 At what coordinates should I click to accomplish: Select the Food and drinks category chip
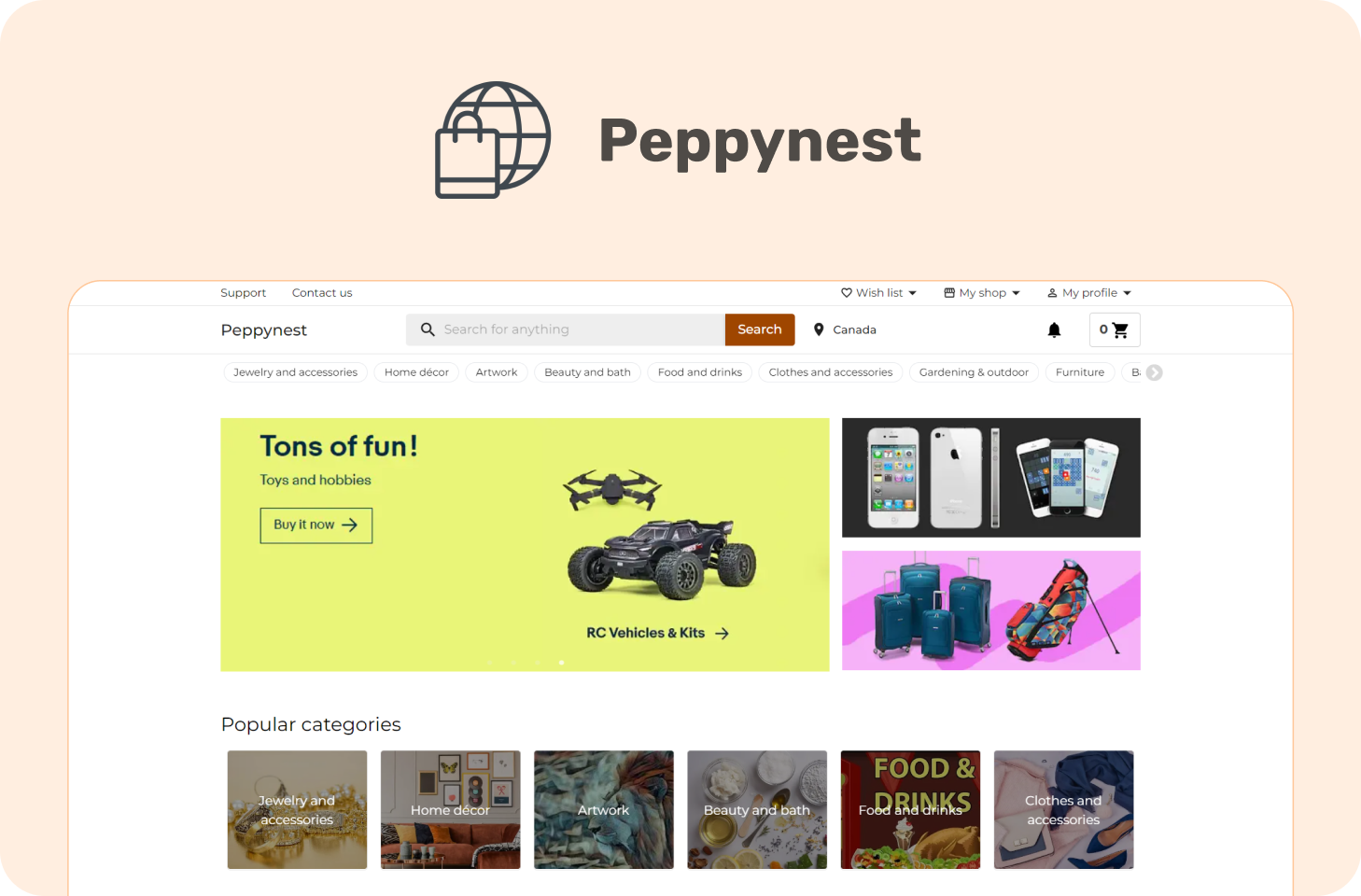[700, 372]
